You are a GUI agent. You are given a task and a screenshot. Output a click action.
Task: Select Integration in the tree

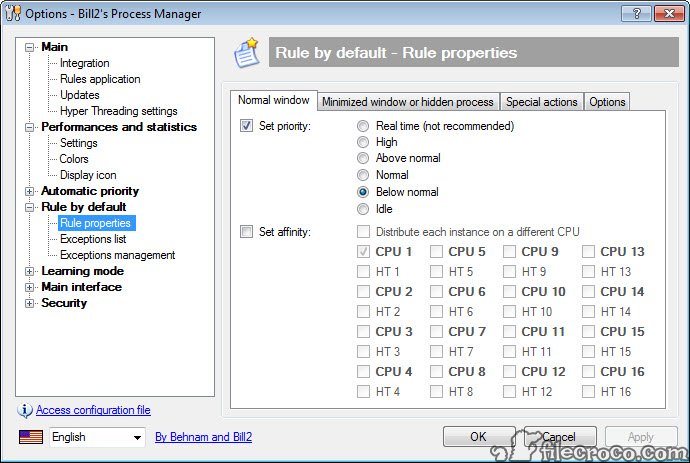pos(84,63)
